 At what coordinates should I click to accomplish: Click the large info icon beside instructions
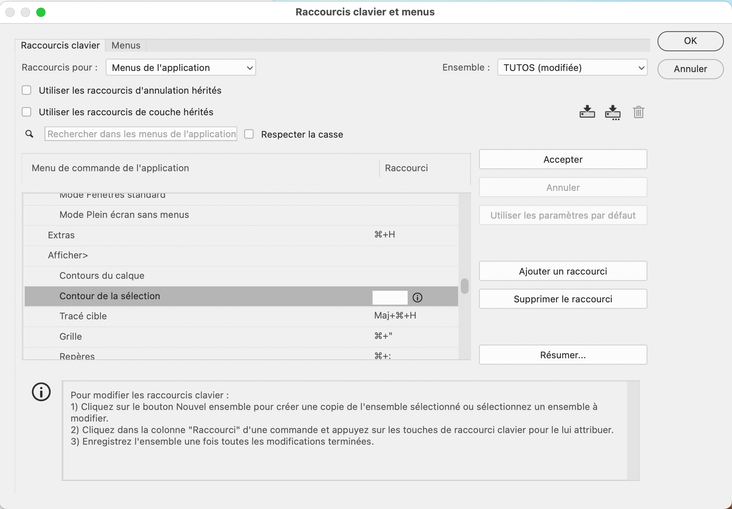pyautogui.click(x=41, y=392)
